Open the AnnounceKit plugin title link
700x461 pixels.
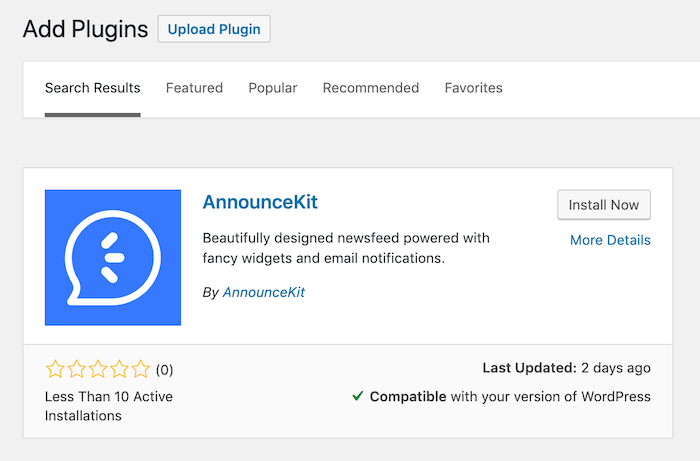point(259,202)
